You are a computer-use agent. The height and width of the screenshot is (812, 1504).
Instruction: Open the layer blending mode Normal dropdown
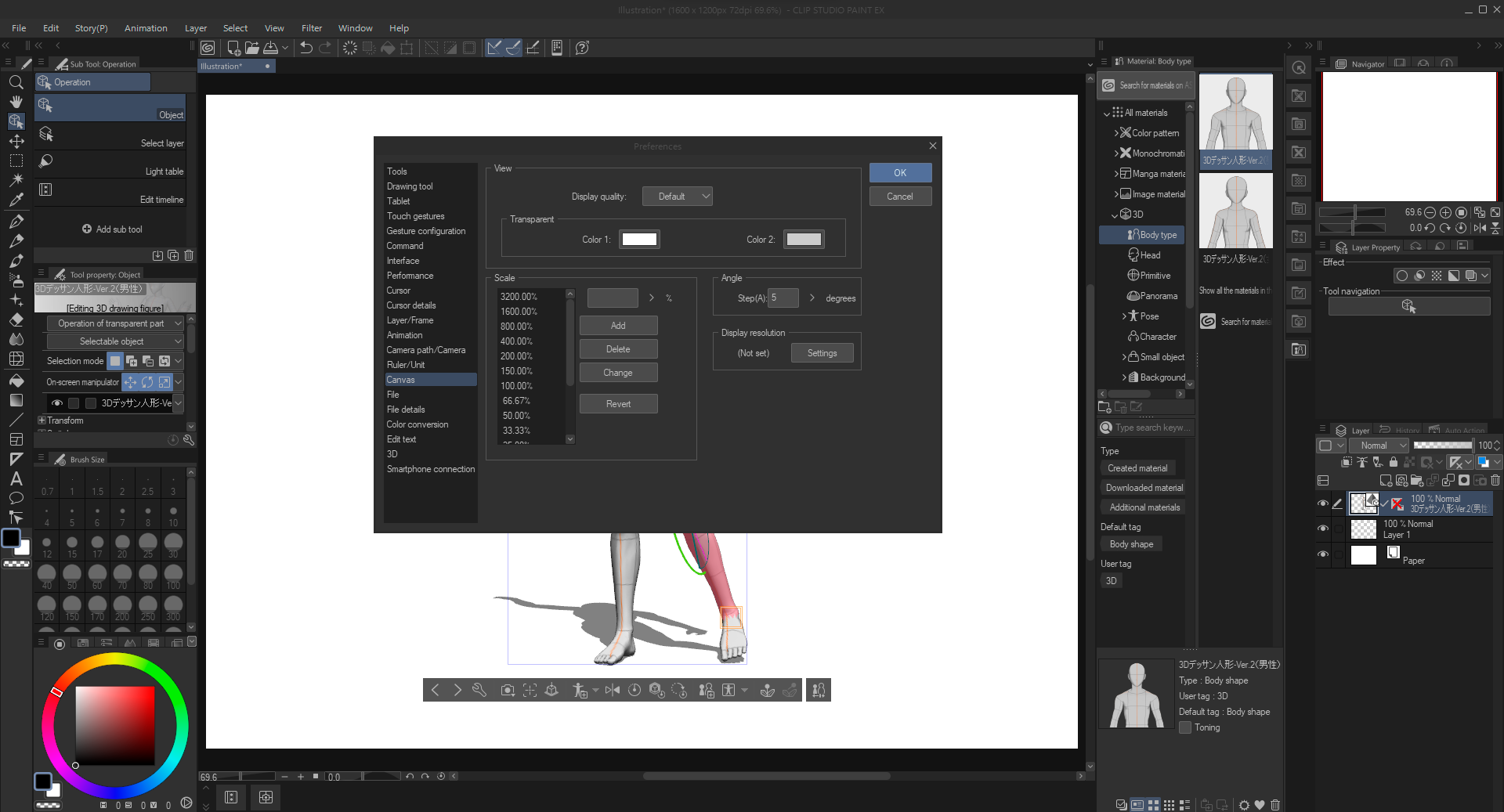coord(1379,446)
